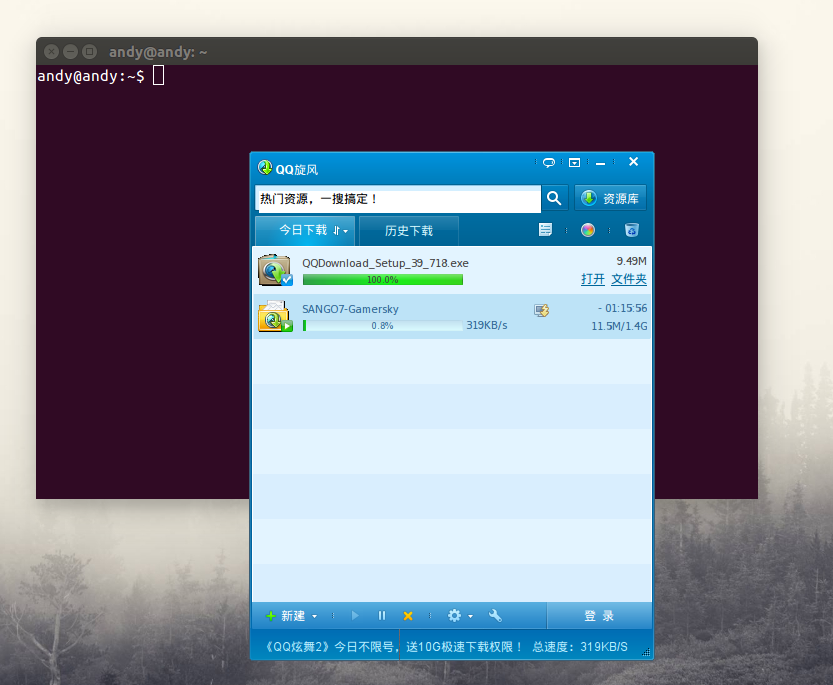Click the QQDownload_Setup completed file icon
Image resolution: width=833 pixels, height=685 pixels.
pyautogui.click(x=275, y=270)
